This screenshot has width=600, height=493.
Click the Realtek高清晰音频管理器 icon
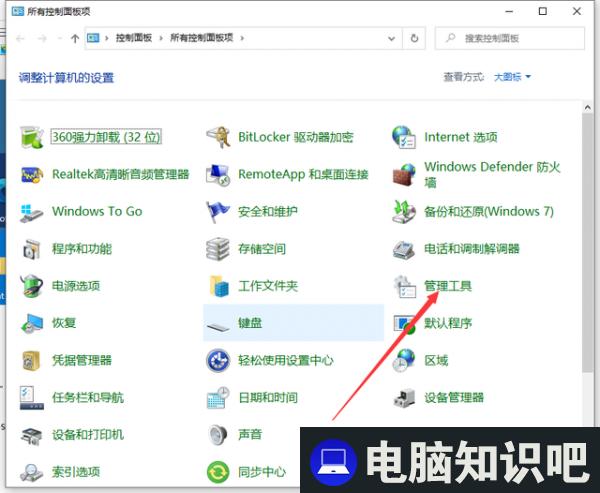point(32,175)
